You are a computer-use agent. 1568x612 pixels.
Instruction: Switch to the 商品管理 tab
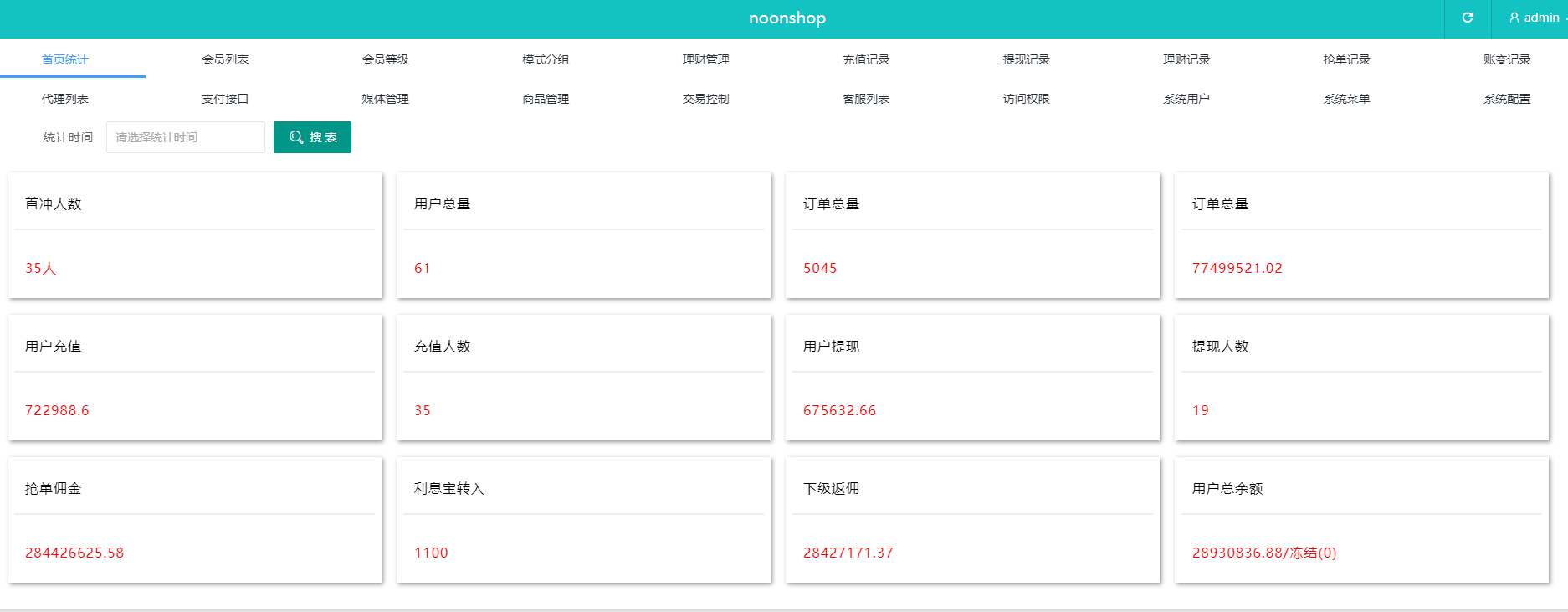pos(546,99)
